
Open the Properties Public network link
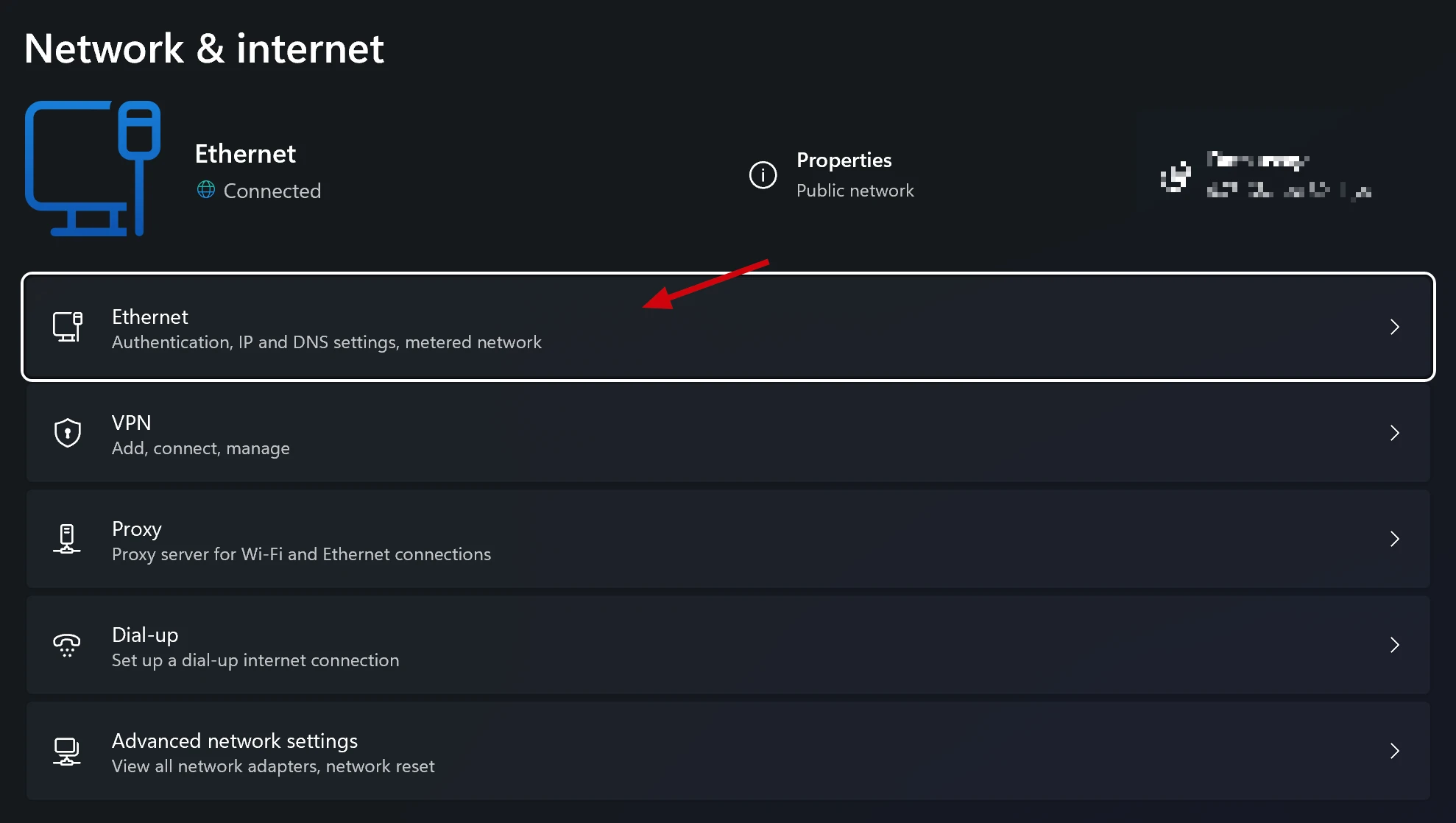pos(855,175)
